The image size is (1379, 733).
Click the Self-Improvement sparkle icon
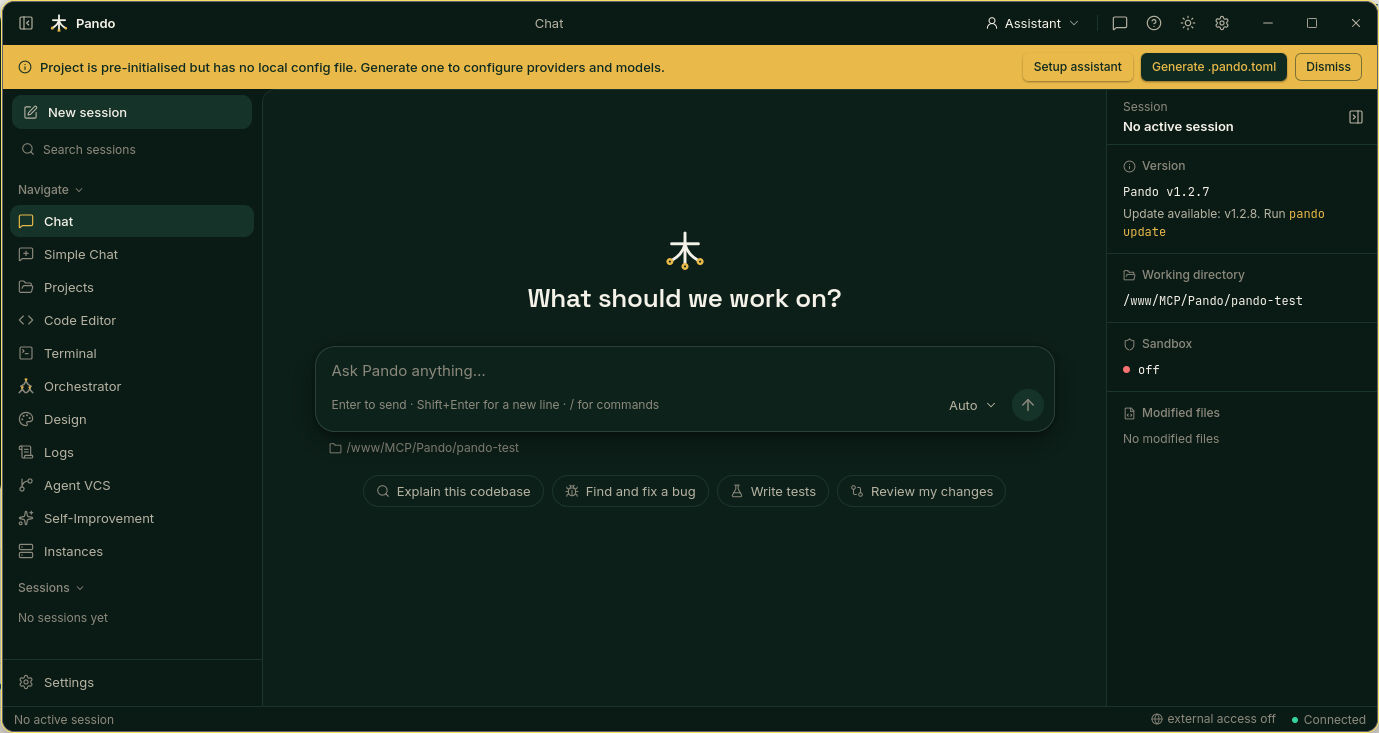point(26,518)
